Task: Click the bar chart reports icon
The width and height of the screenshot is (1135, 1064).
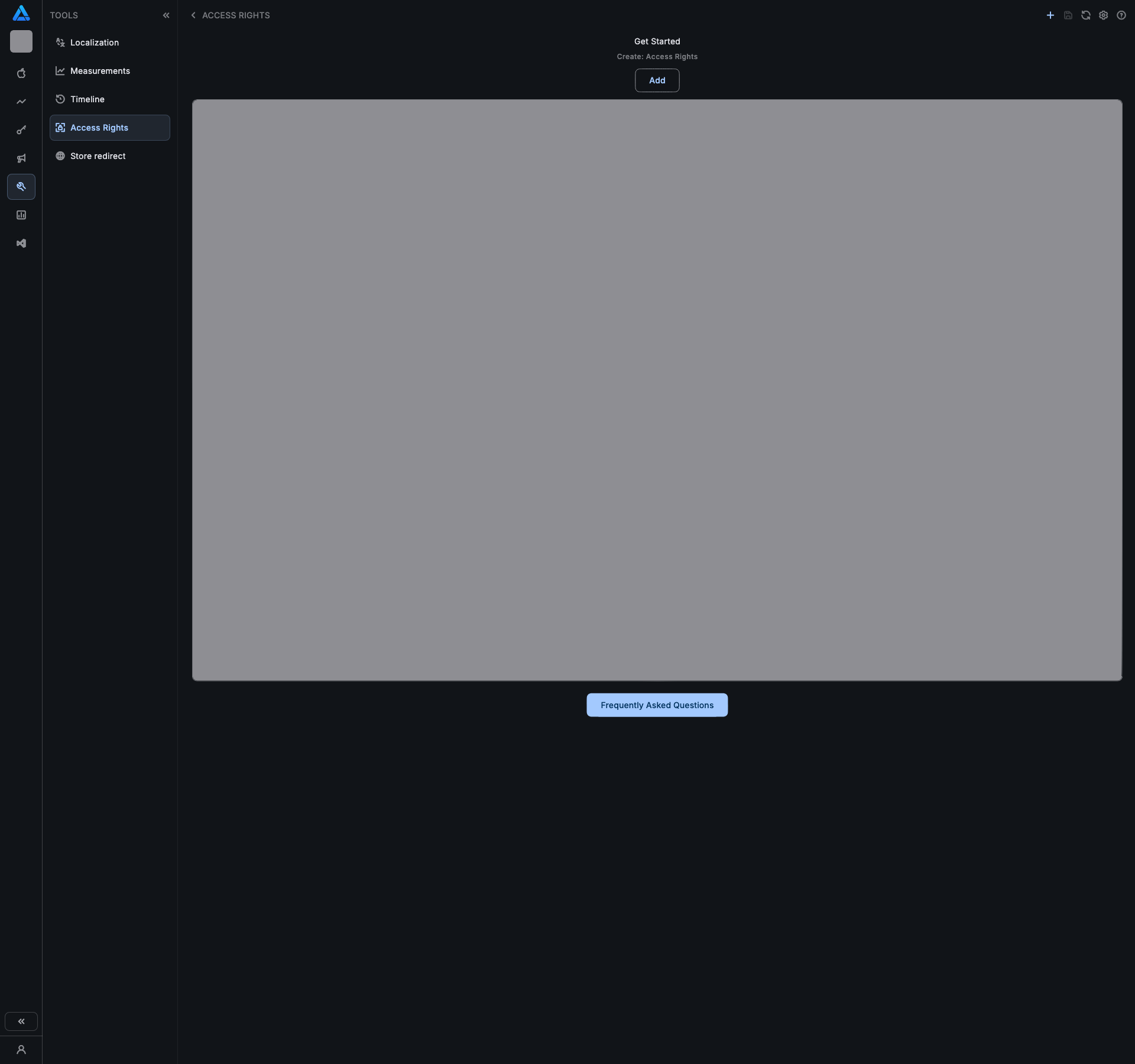Action: click(21, 215)
